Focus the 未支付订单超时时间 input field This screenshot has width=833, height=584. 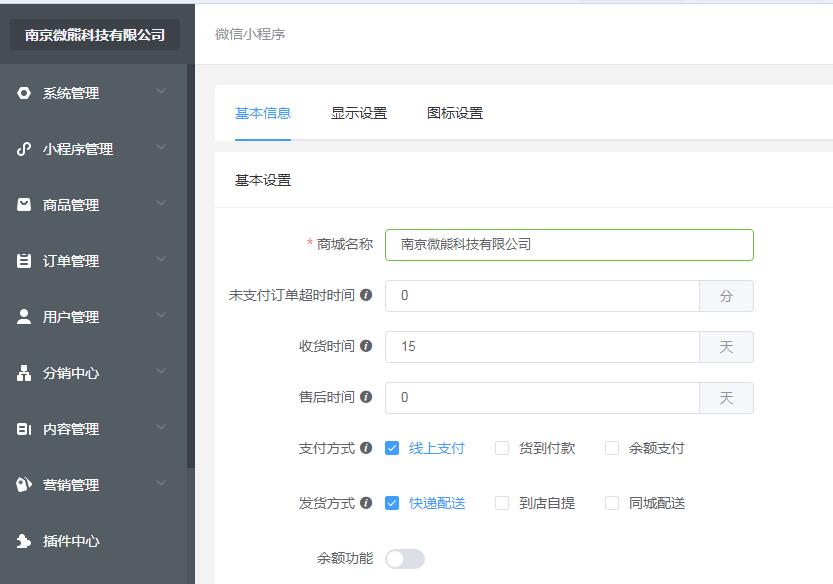click(x=542, y=295)
